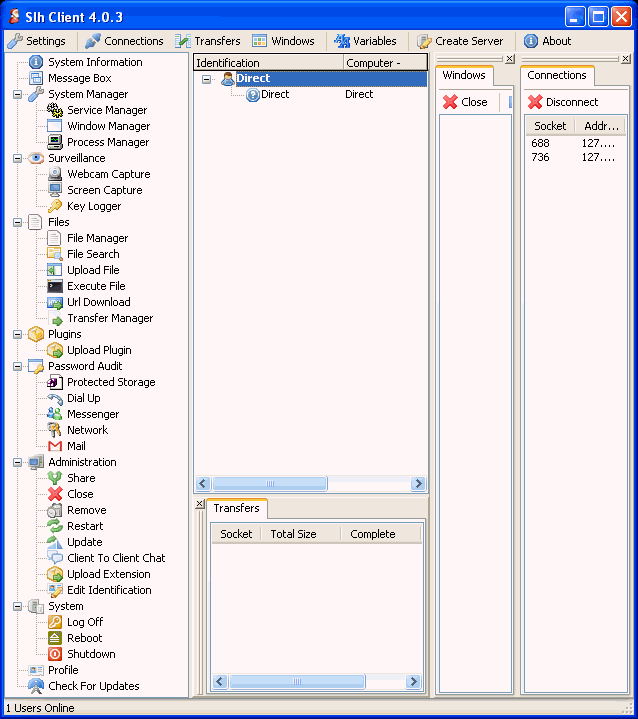Click the Check For Updates icon
The image size is (638, 719).
pyautogui.click(x=36, y=686)
